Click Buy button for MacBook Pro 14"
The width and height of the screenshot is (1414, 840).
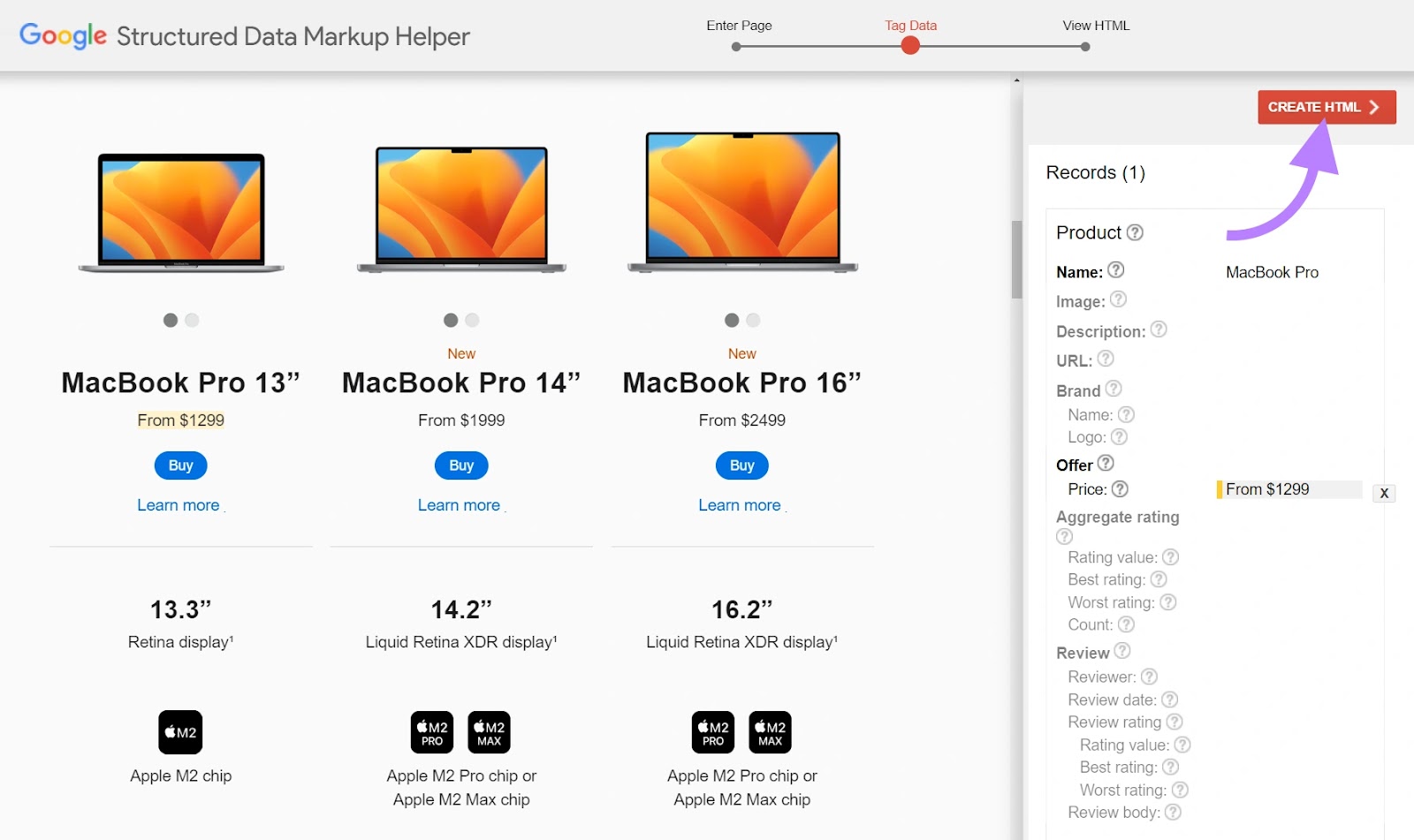pyautogui.click(x=461, y=465)
